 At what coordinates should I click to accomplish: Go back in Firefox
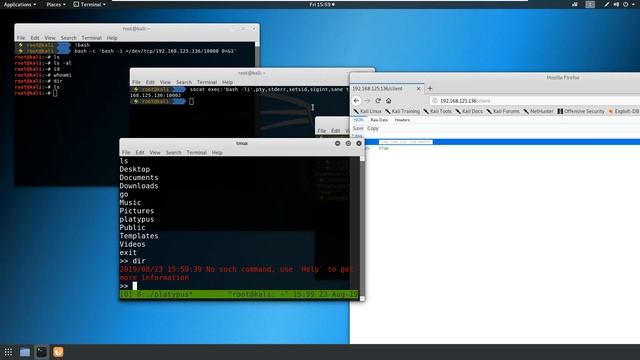[x=356, y=100]
